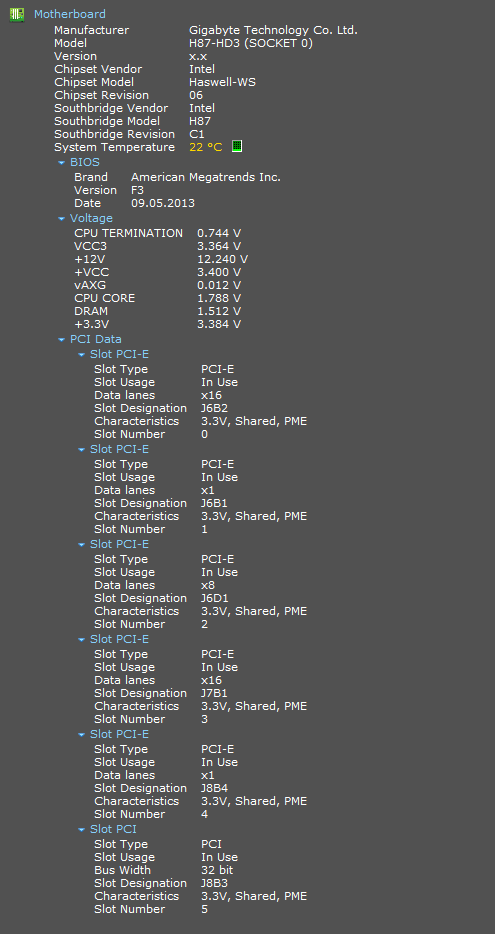Screen dimensions: 495x934
Task: Collapse the Slot PCI-E group containing J6B2
Action: tap(82, 355)
